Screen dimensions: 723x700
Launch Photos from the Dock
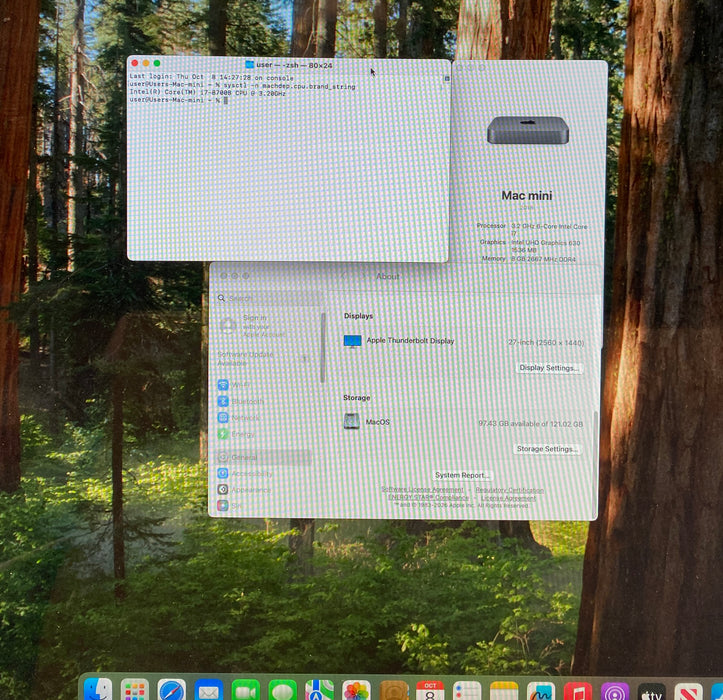[356, 690]
